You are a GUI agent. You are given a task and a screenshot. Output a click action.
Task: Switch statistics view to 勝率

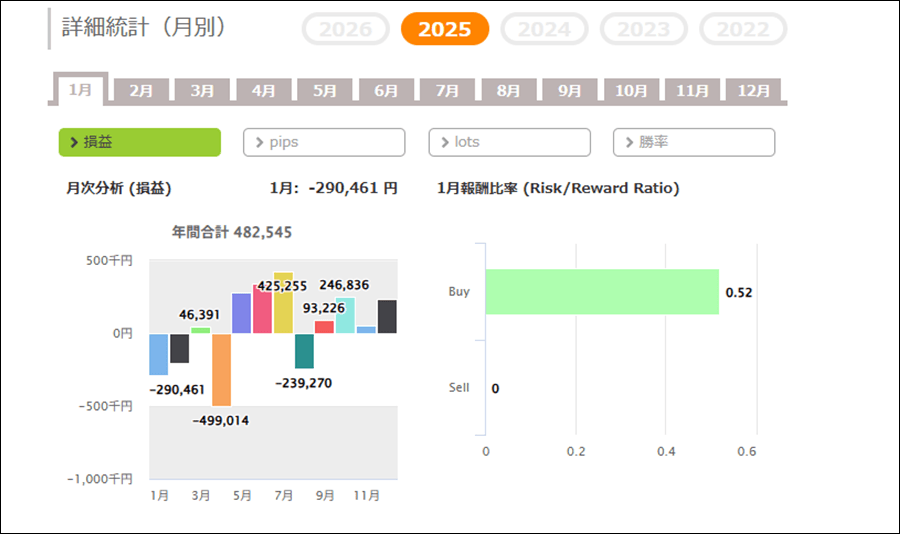[x=694, y=142]
